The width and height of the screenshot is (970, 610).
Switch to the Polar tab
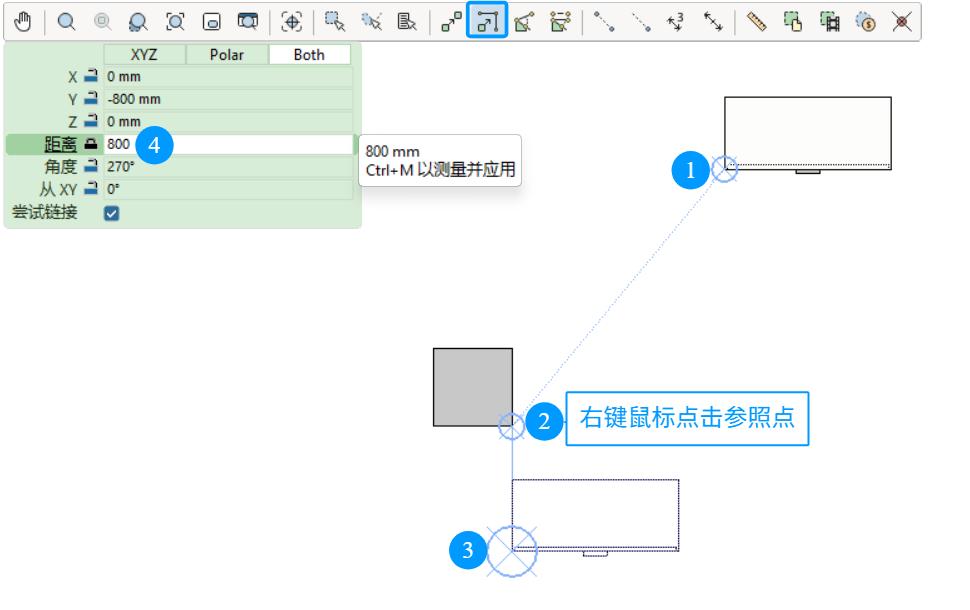click(x=227, y=54)
